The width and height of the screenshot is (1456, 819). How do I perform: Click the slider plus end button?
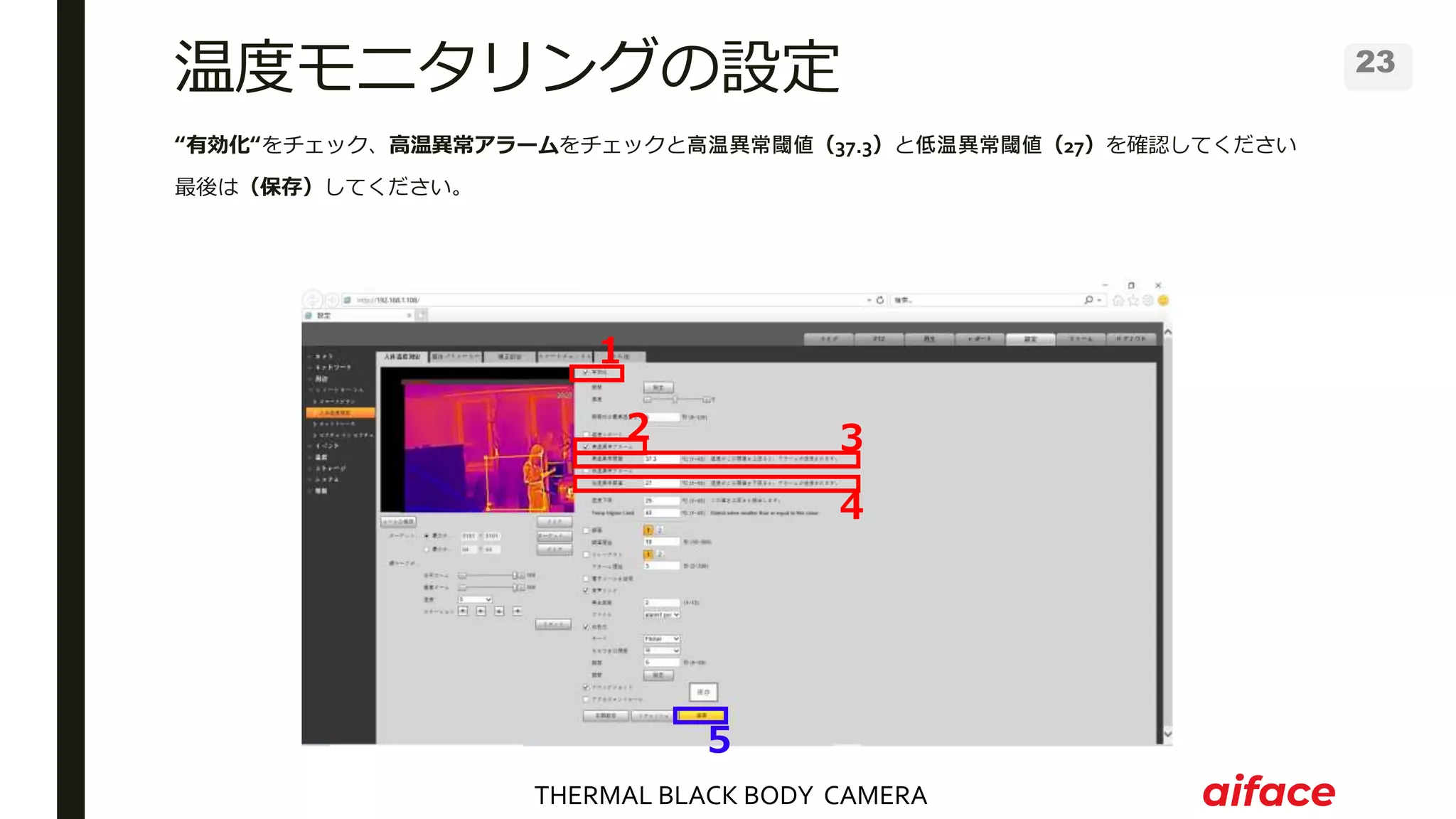point(707,400)
